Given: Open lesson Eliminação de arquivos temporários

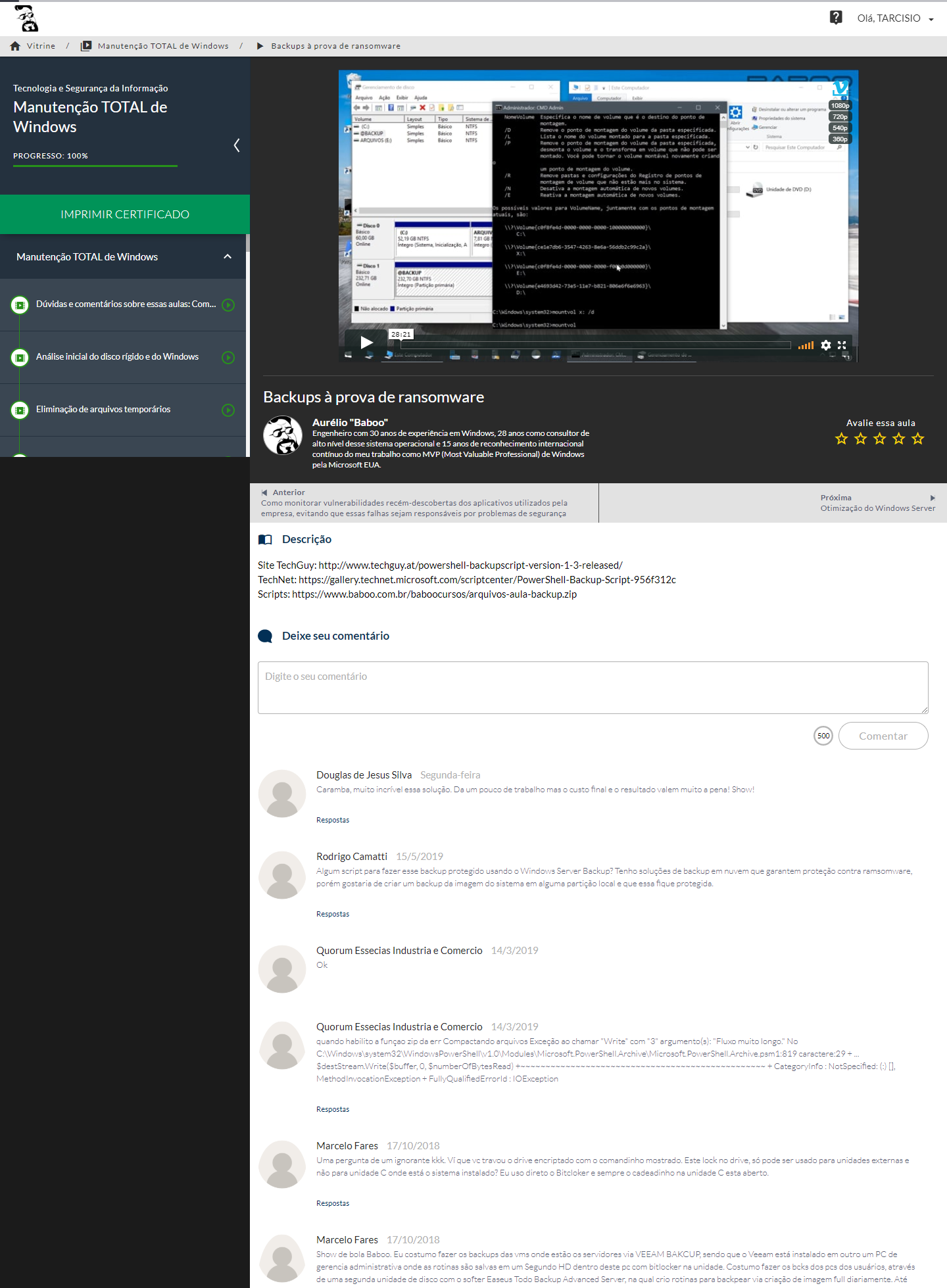Looking at the screenshot, I should pos(103,410).
